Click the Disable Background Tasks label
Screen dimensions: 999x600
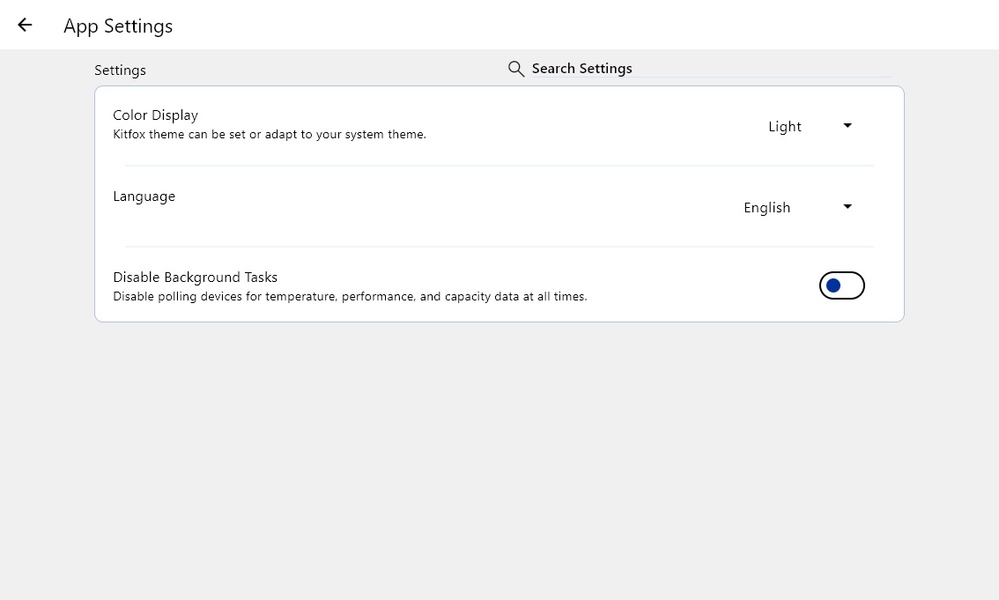tap(195, 277)
